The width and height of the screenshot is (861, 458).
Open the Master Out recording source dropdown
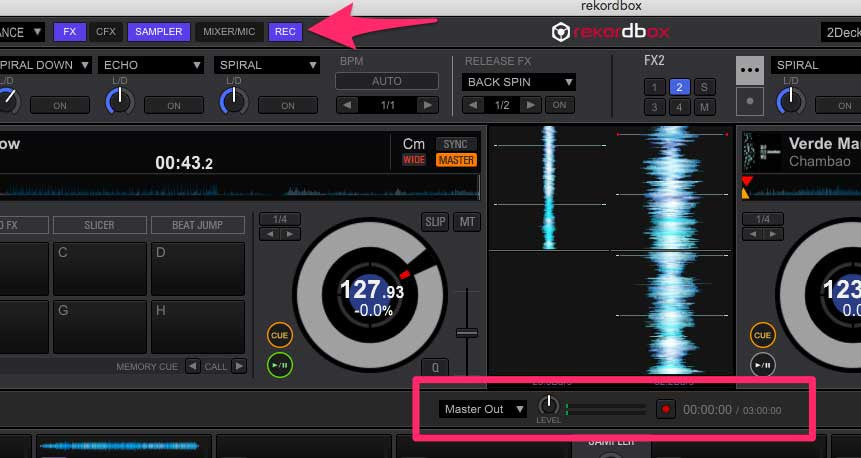click(483, 409)
